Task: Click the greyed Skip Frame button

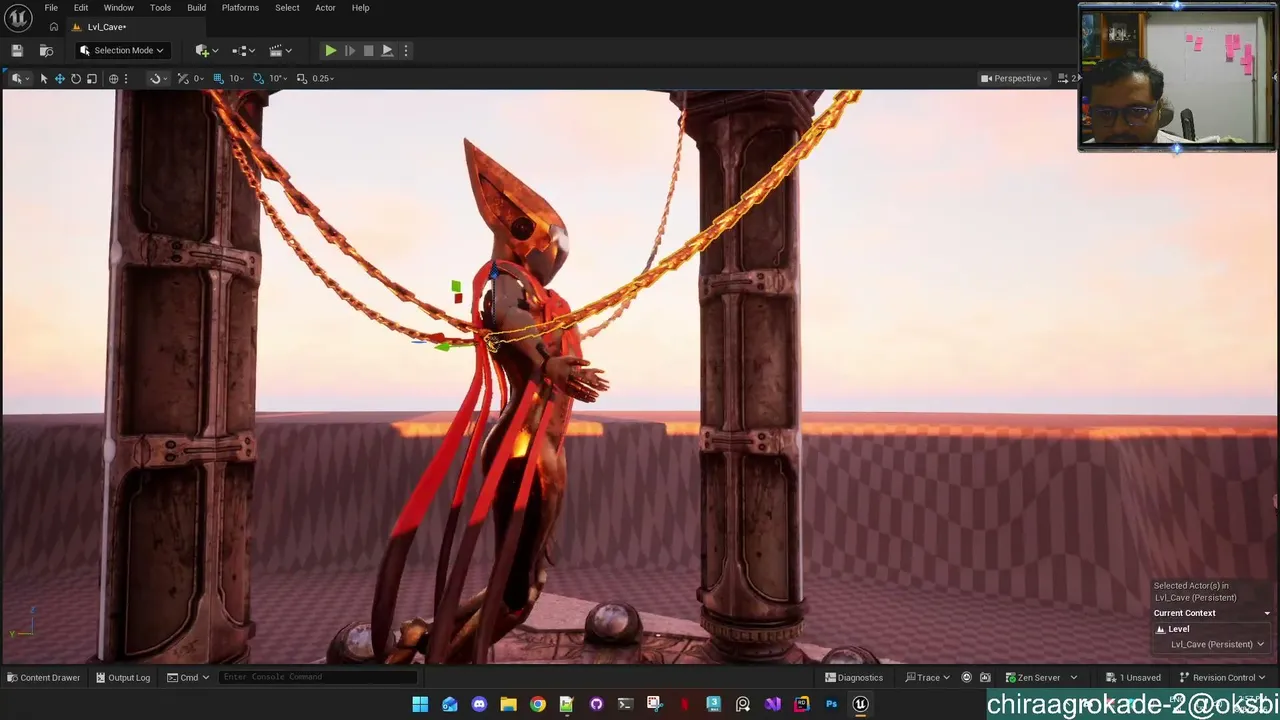Action: 349,50
